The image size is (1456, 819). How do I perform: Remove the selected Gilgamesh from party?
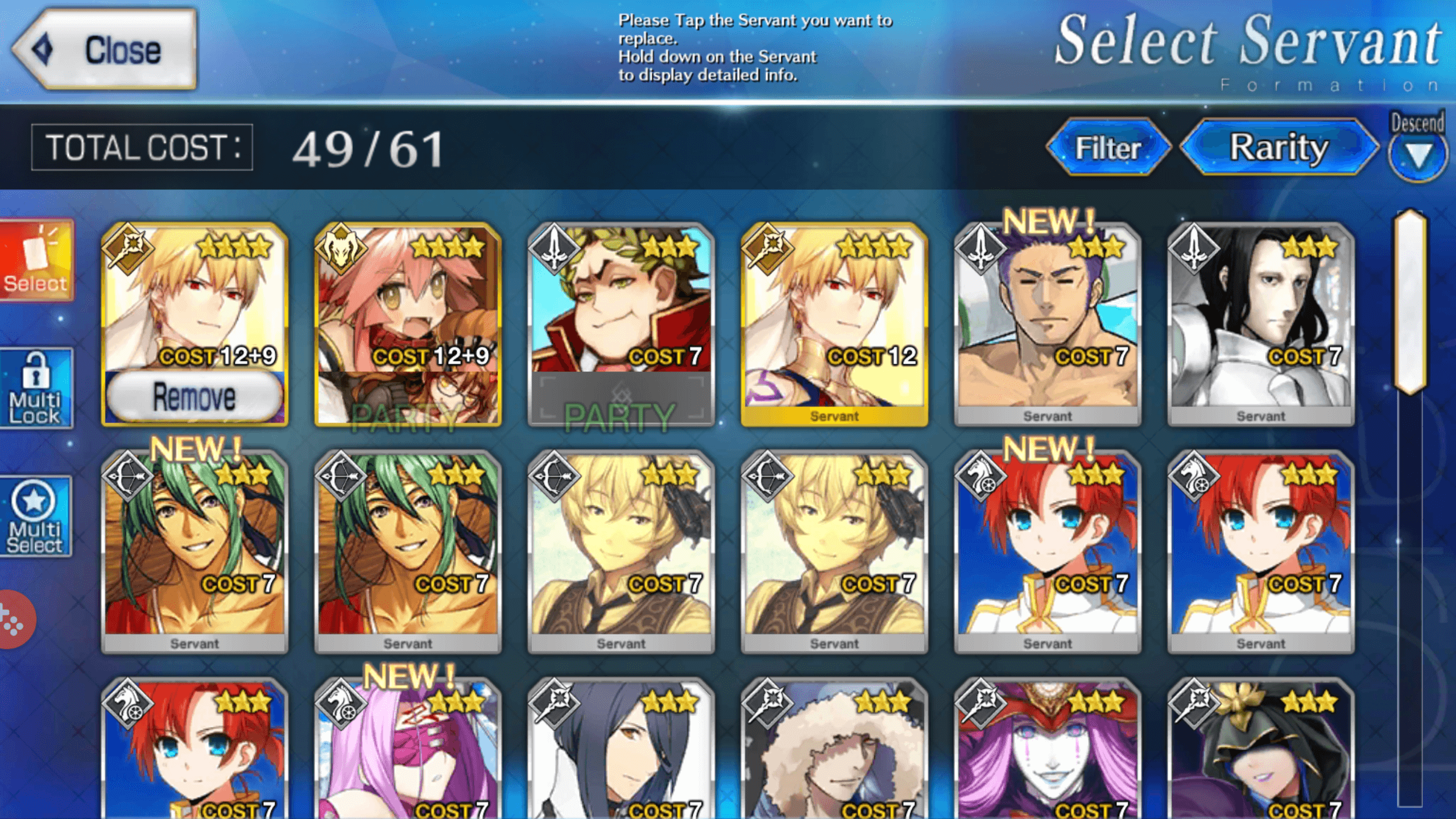[195, 397]
